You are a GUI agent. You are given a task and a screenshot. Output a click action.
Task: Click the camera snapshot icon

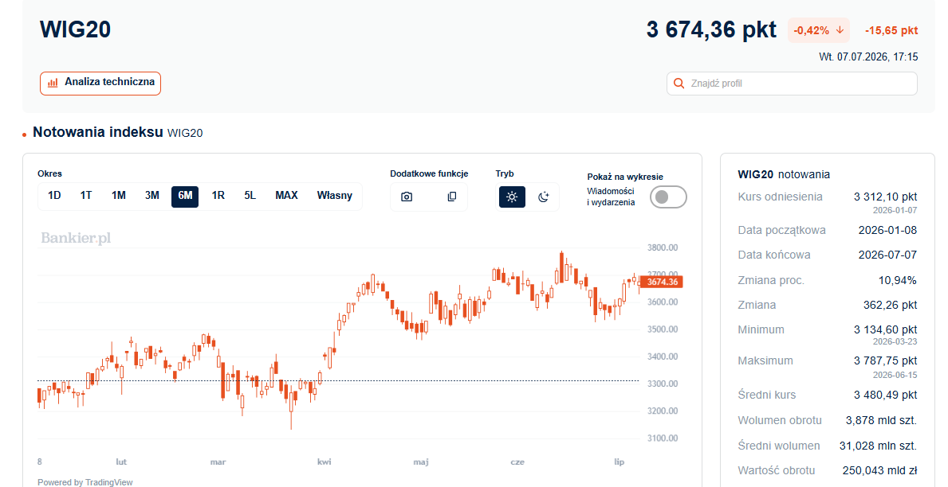pos(407,197)
